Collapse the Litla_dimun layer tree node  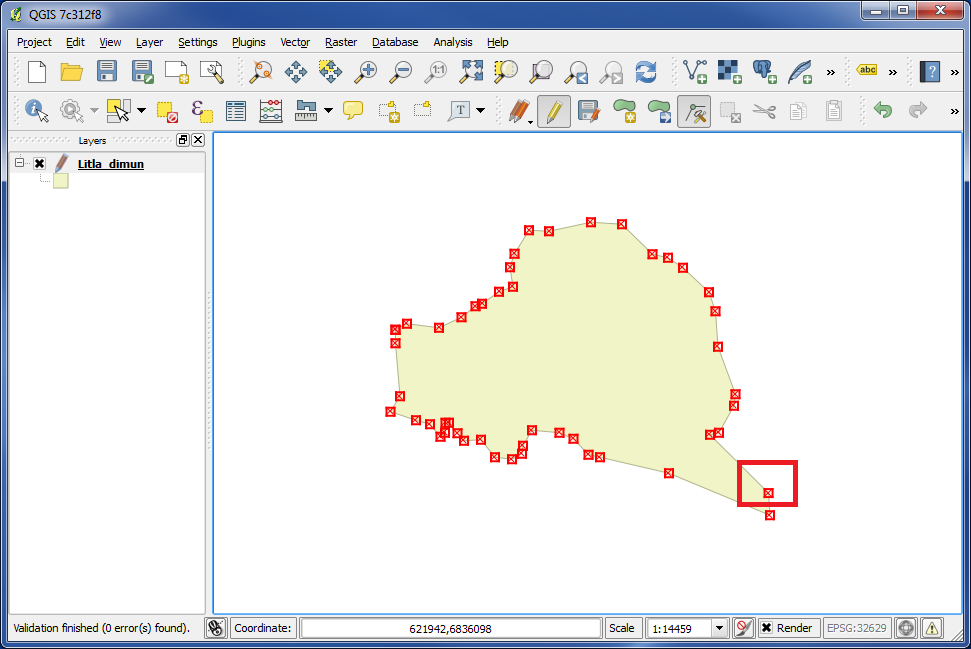pyautogui.click(x=19, y=163)
